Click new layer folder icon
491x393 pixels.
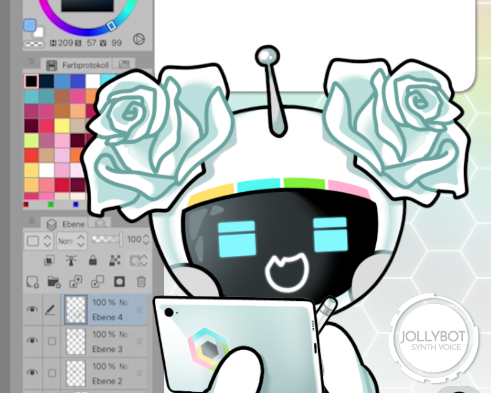pyautogui.click(x=54, y=282)
